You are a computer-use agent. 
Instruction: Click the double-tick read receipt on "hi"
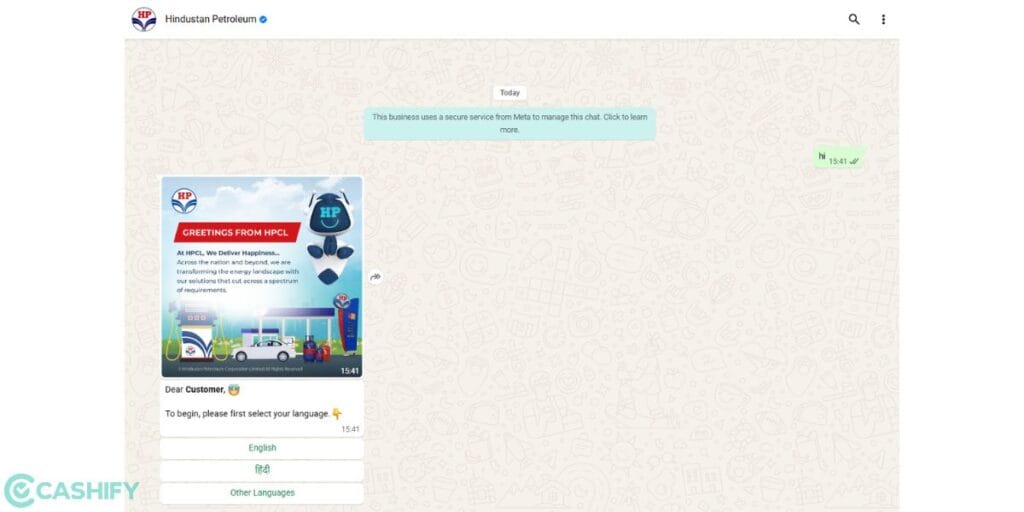tap(854, 161)
